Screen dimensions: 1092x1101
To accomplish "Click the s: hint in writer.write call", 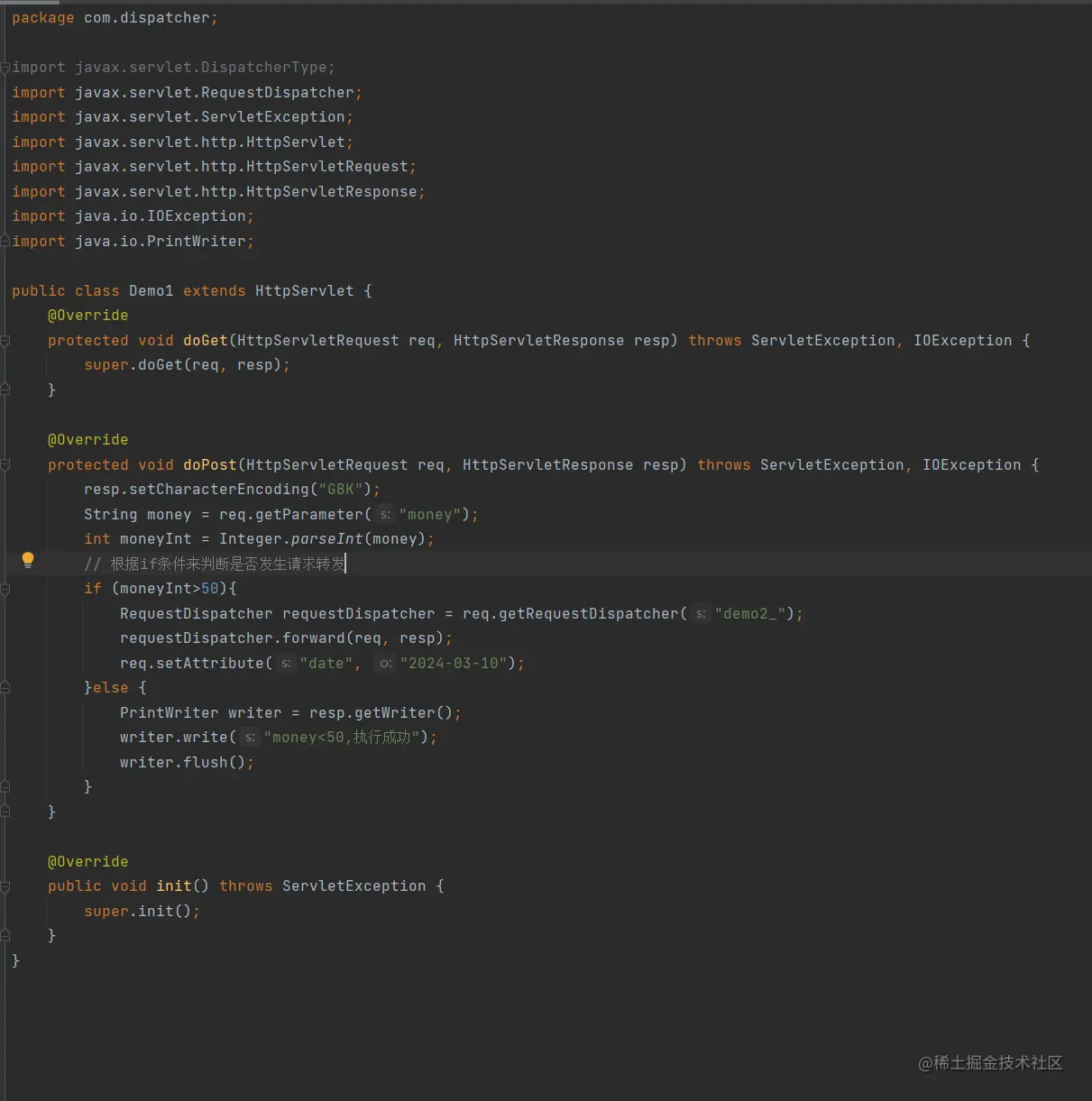I will click(250, 738).
